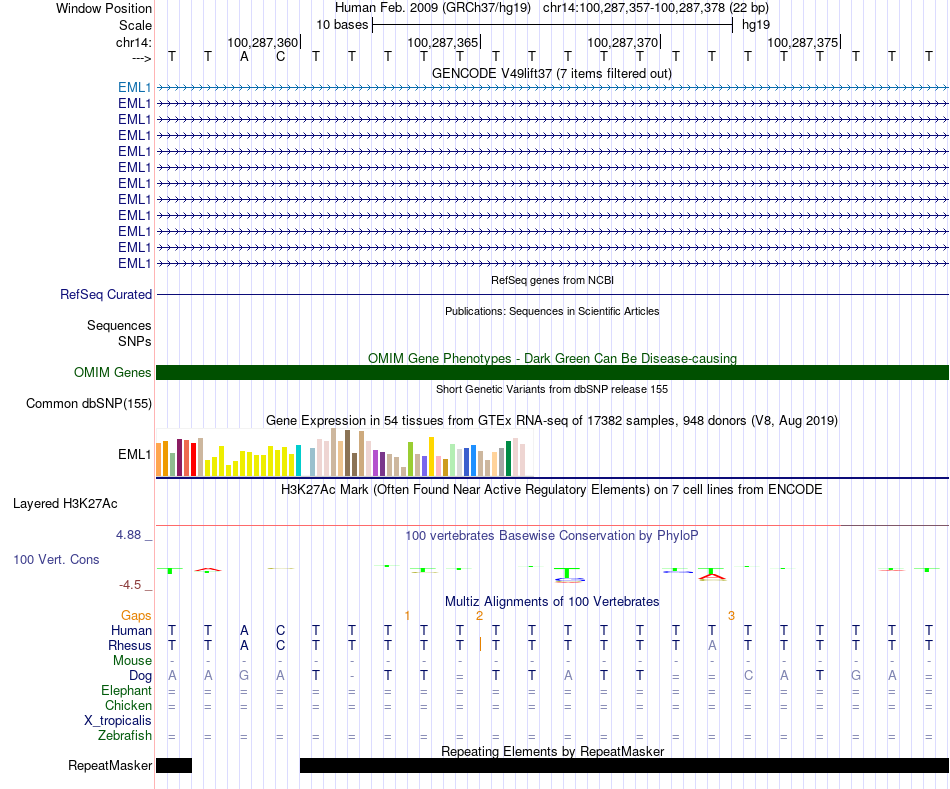Screen dimensions: 950x789
Task: Click the X_tropicalis species label
Action: coord(118,721)
